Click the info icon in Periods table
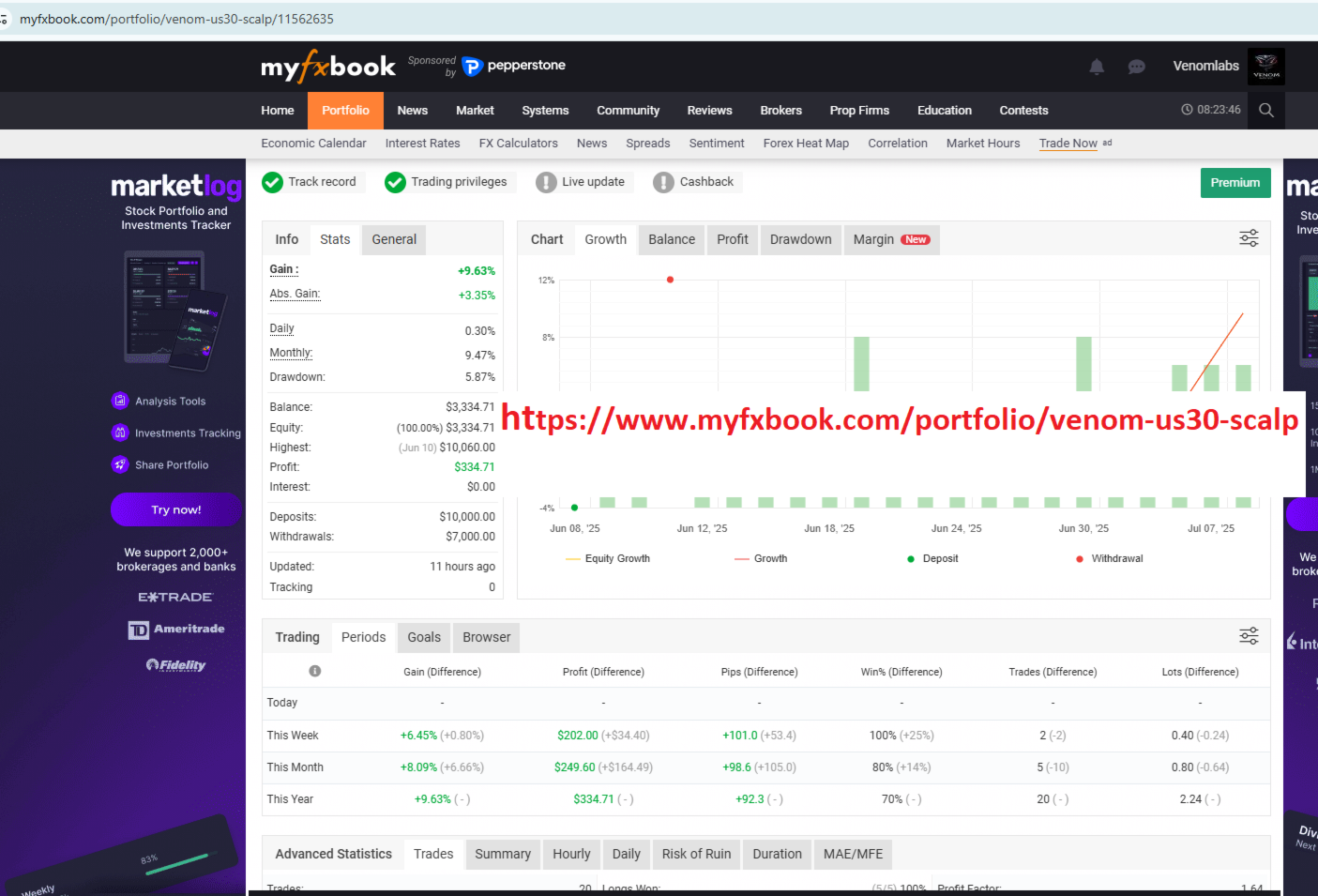 [x=315, y=671]
